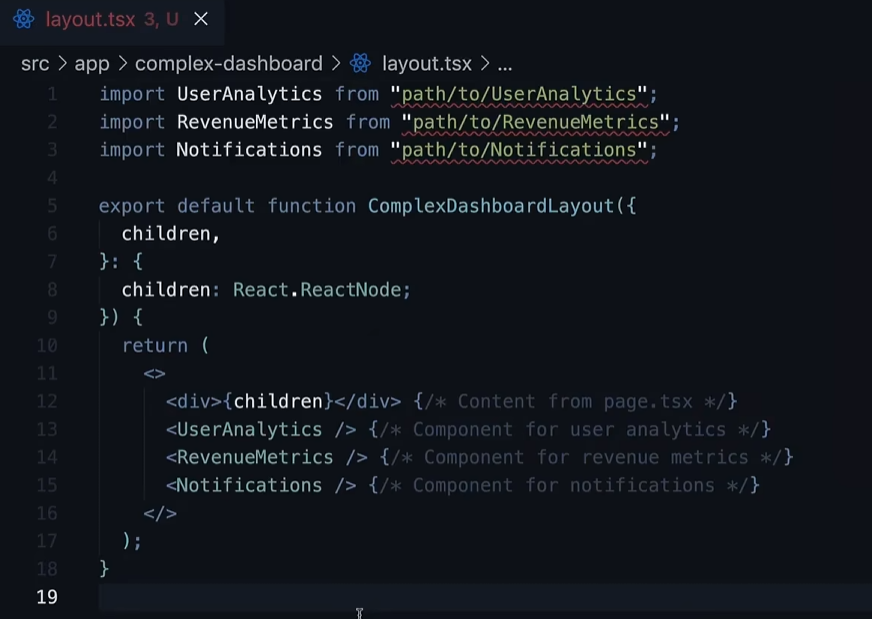
Task: Open the src breadcrumb segment
Action: pyautogui.click(x=35, y=64)
